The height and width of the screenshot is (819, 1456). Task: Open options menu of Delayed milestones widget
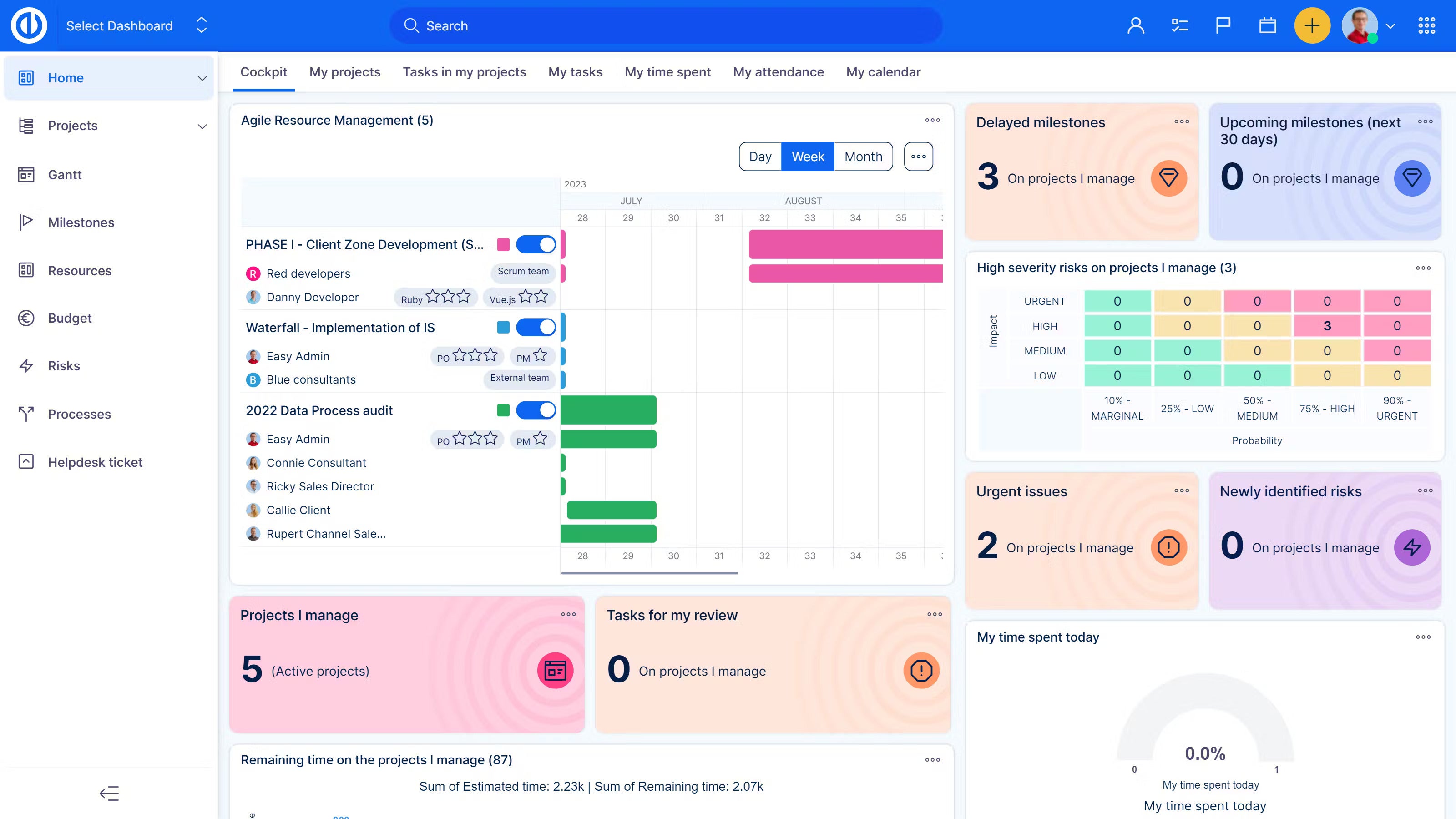coord(1181,121)
